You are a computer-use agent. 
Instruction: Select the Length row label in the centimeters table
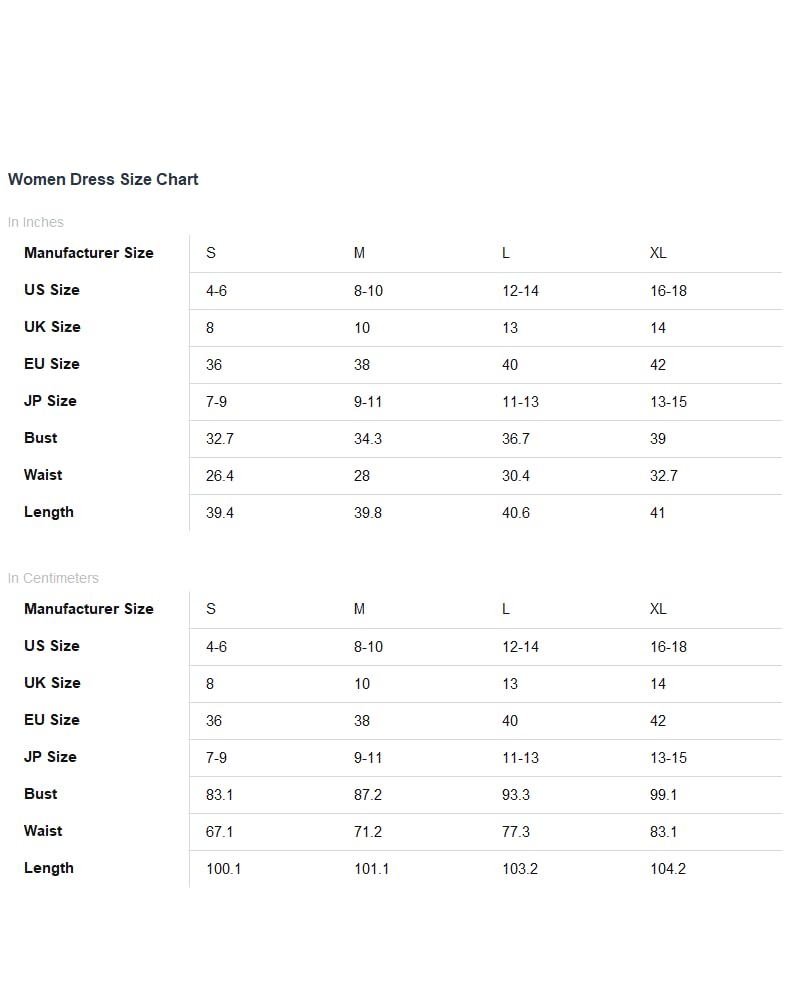tap(49, 868)
